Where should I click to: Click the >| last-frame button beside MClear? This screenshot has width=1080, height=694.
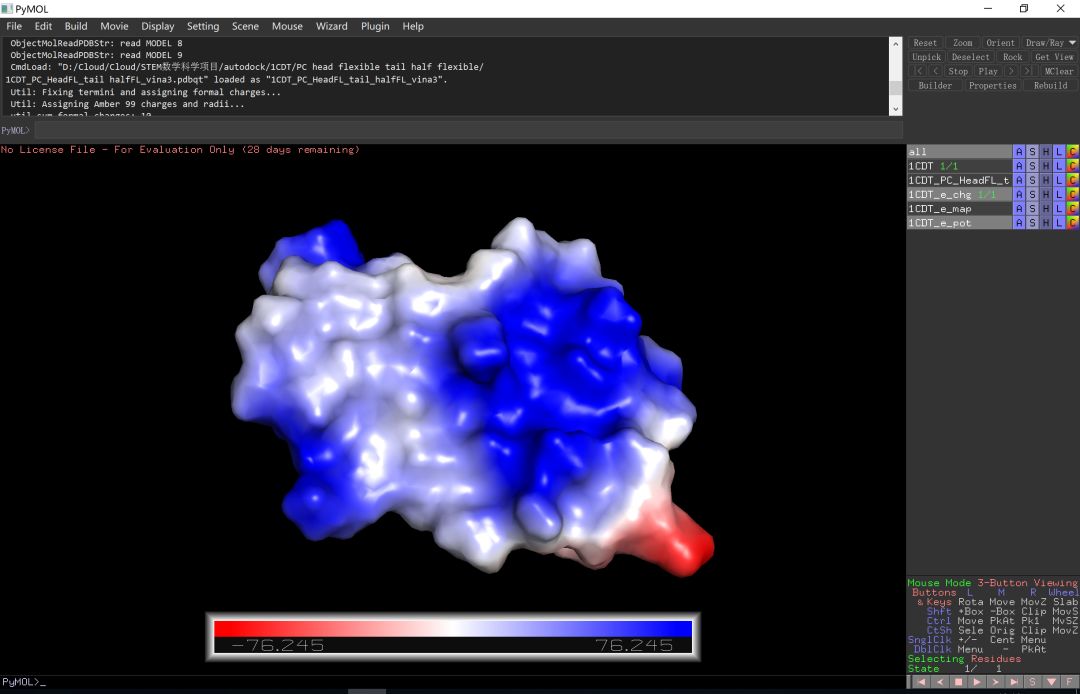(x=1028, y=71)
